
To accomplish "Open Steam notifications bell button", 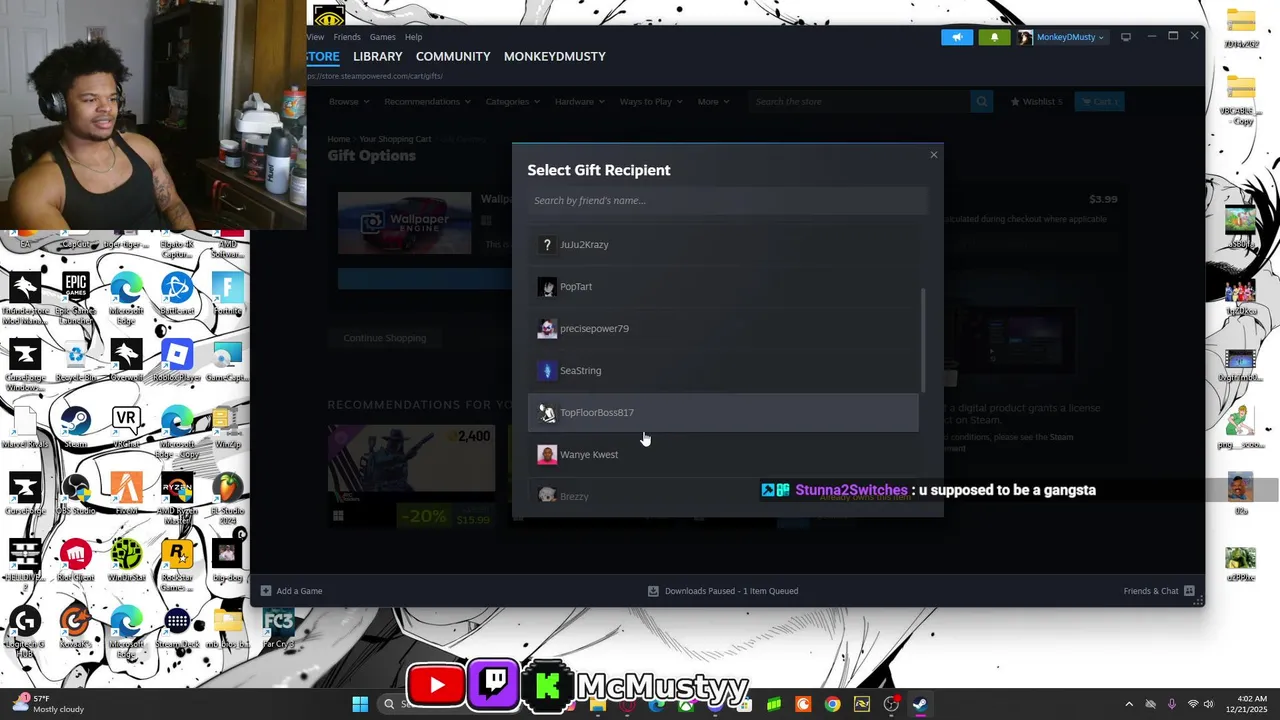I will tap(994, 37).
